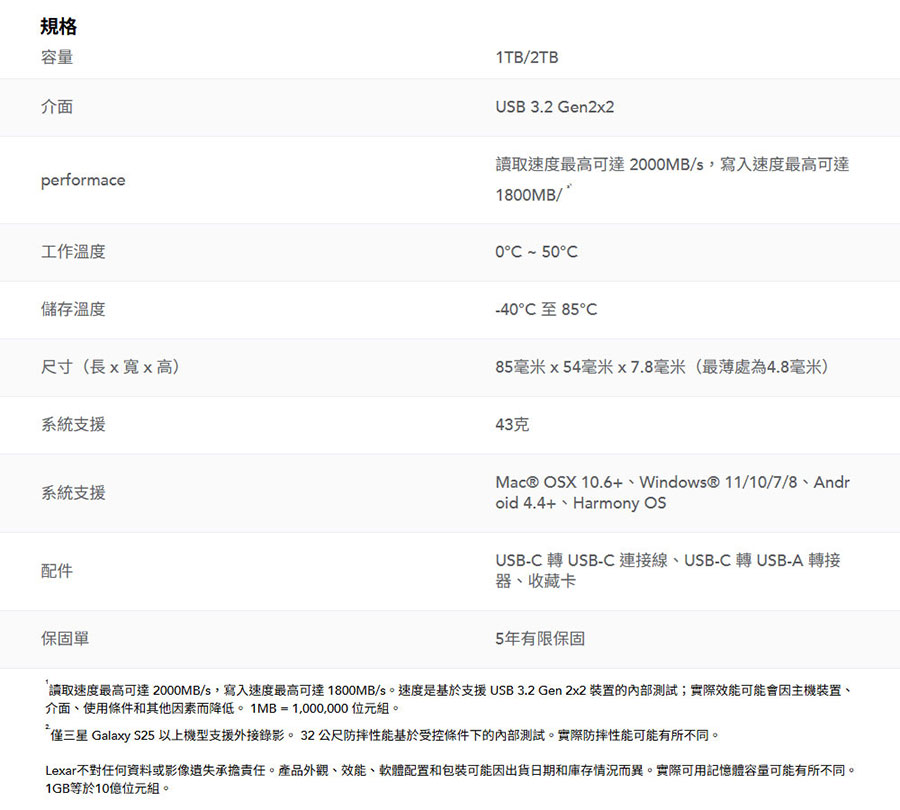Viewport: 900px width, 810px height.
Task: Click the 85毫米 x 54毫米 x 7.8毫米 value
Action: [x=663, y=367]
